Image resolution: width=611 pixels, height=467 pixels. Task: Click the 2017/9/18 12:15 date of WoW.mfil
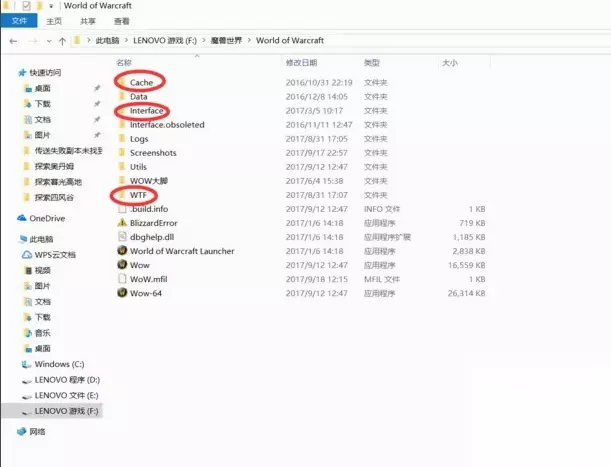pyautogui.click(x=316, y=279)
